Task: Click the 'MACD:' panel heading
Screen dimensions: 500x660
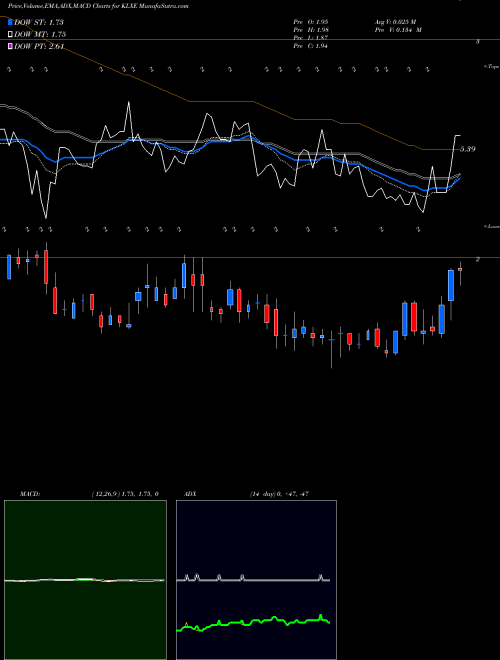Action: pos(30,494)
